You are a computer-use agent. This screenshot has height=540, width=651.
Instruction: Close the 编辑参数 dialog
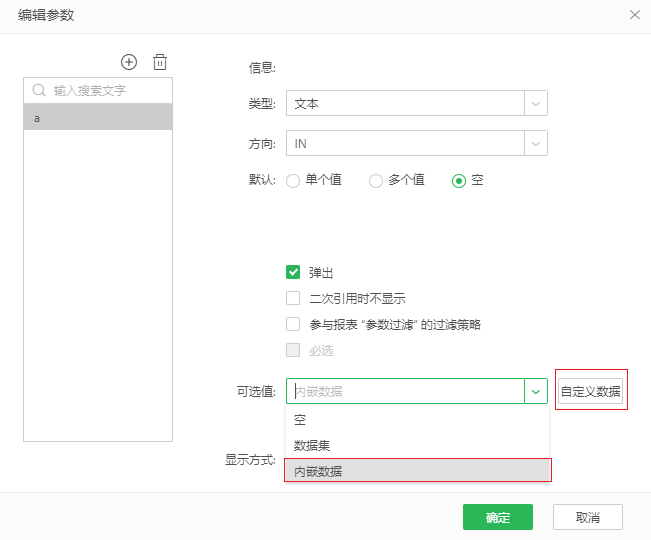tap(634, 15)
